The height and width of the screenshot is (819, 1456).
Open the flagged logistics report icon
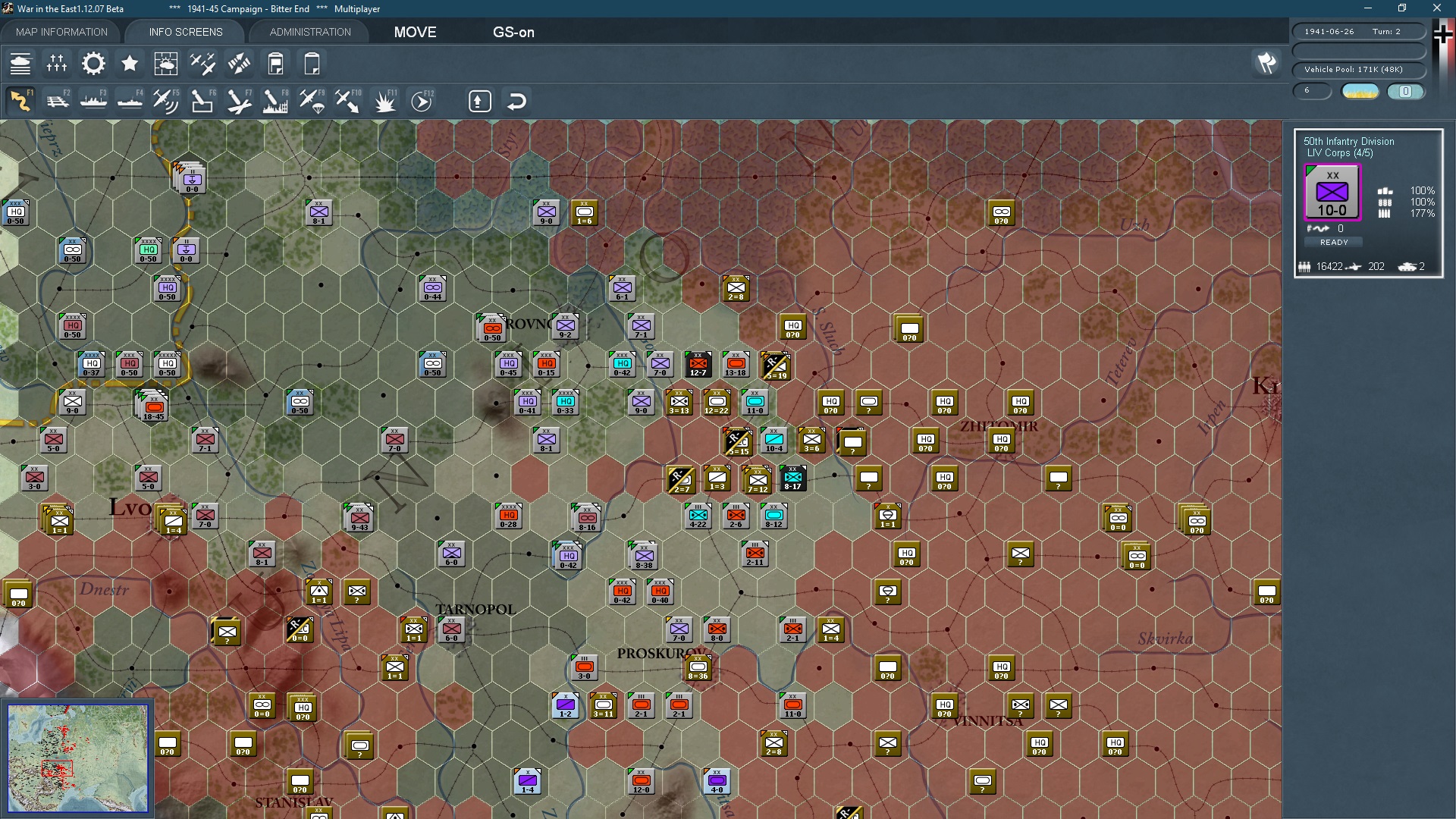tap(275, 64)
